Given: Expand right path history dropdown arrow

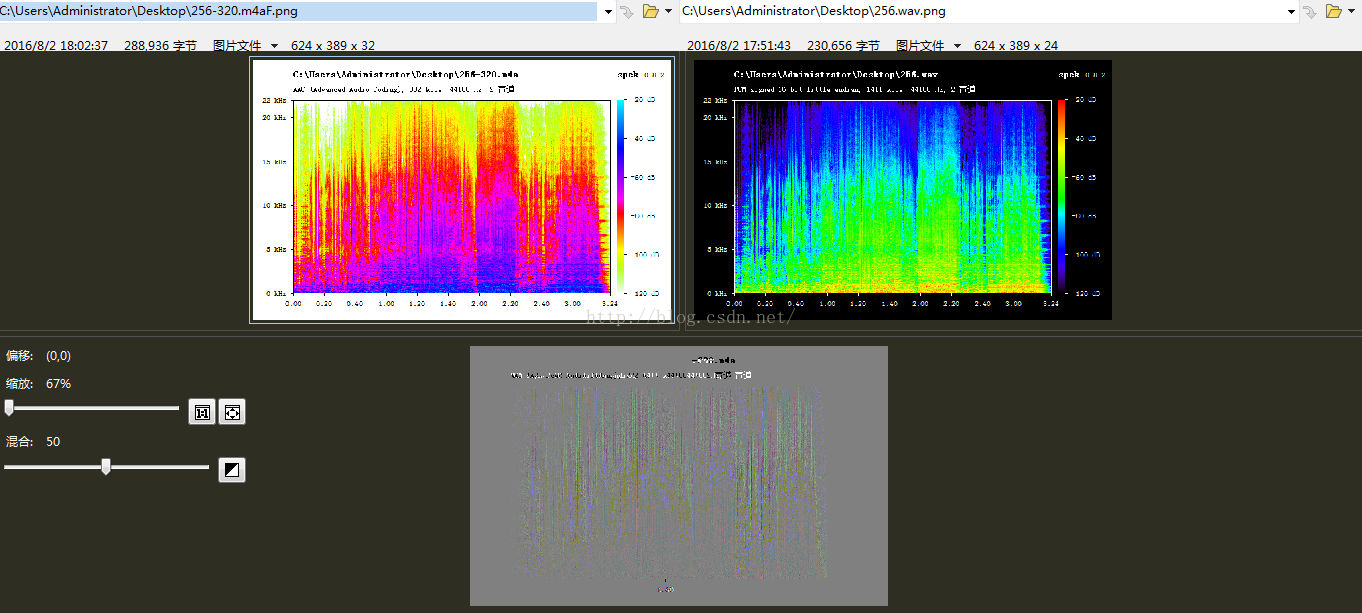Looking at the screenshot, I should tap(1293, 12).
